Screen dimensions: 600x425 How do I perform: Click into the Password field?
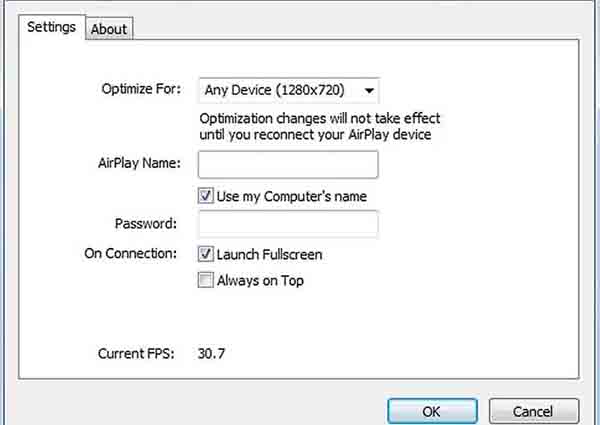288,224
